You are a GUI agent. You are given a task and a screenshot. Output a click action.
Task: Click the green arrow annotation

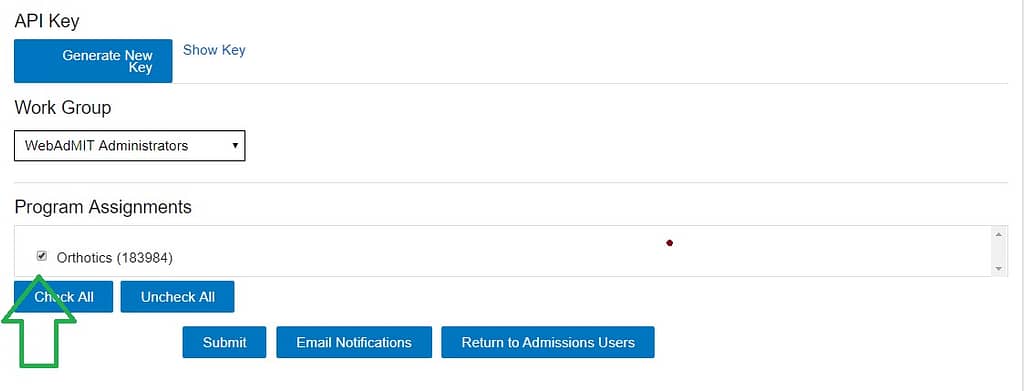[x=39, y=323]
